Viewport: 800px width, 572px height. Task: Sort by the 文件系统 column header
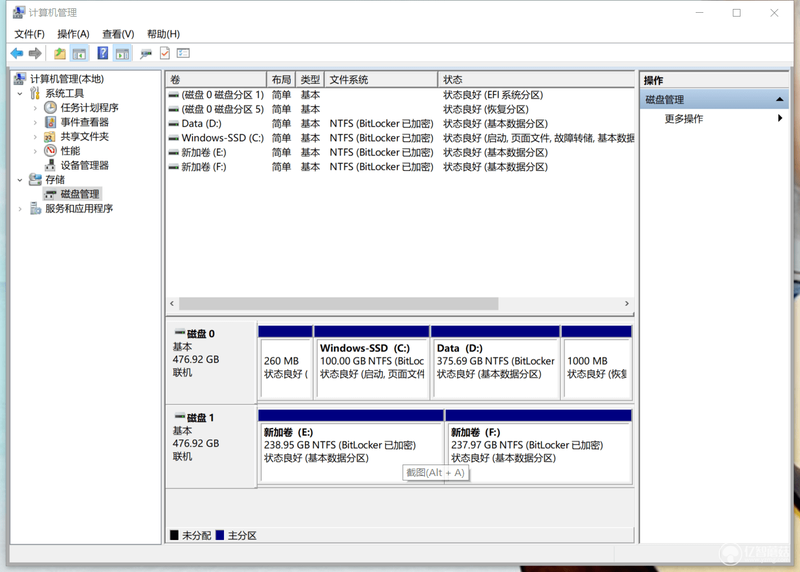(381, 80)
